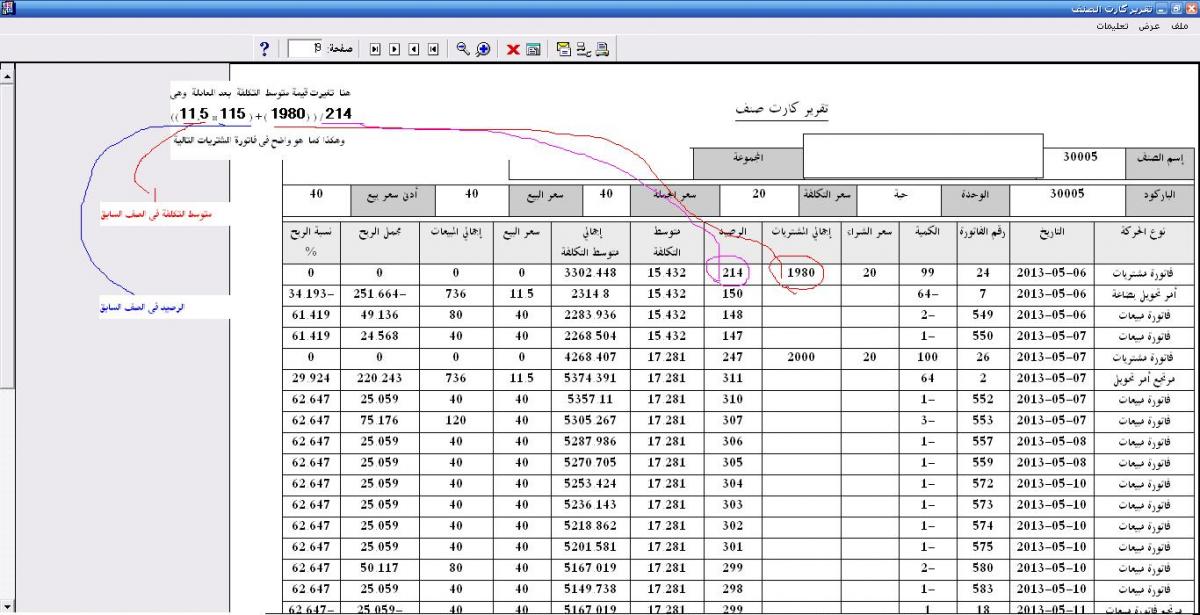This screenshot has width=1200, height=615.
Task: Click the application icon in the title bar
Action: click(8, 8)
